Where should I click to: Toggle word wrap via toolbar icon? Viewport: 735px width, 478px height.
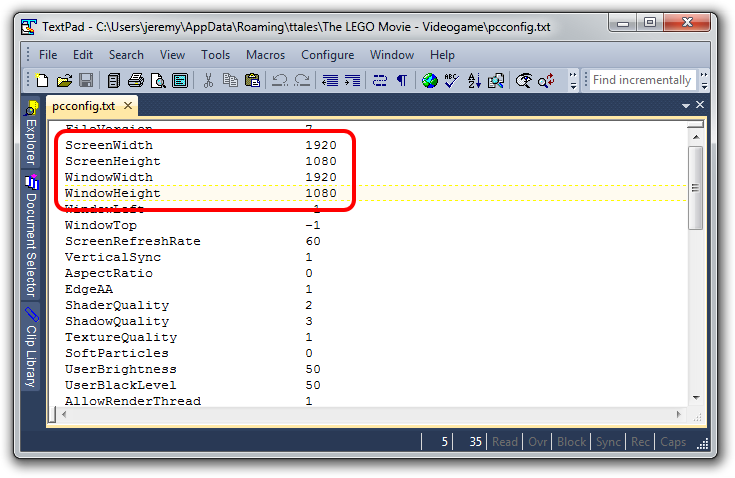[380, 81]
